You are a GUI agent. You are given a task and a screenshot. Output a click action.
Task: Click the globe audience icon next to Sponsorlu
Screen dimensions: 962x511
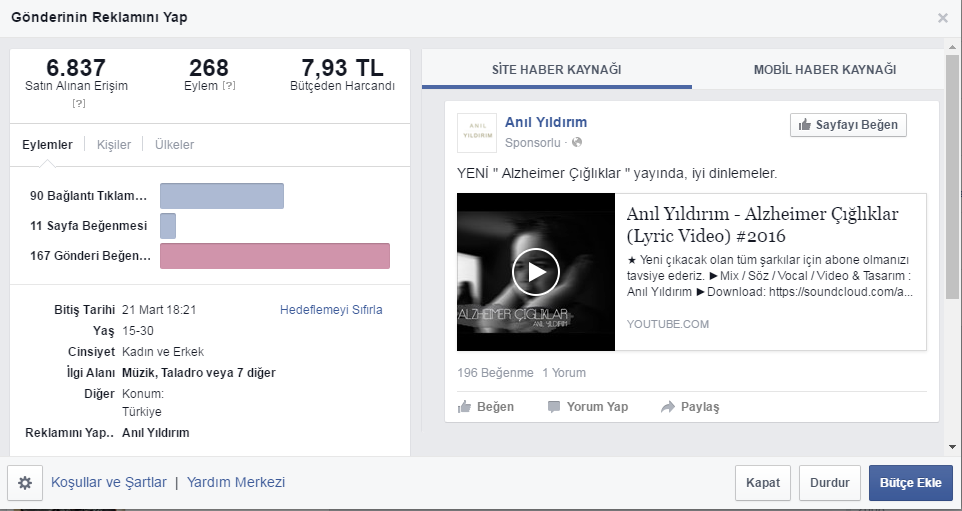[x=577, y=143]
